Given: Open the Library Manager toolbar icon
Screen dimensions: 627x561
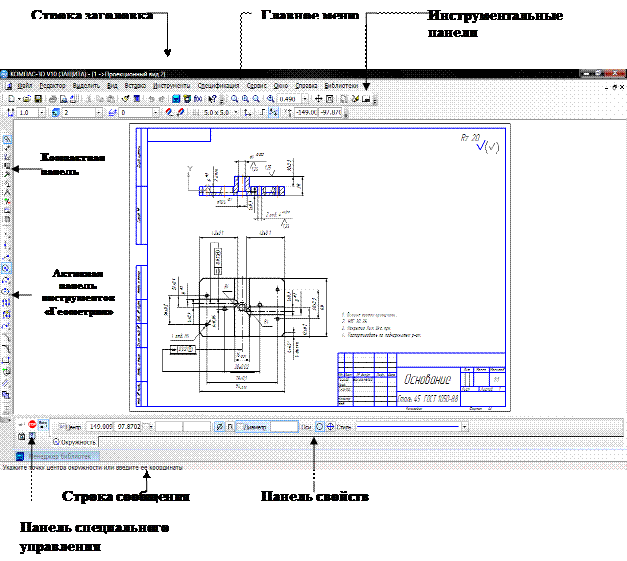Looking at the screenshot, I should coord(176,99).
